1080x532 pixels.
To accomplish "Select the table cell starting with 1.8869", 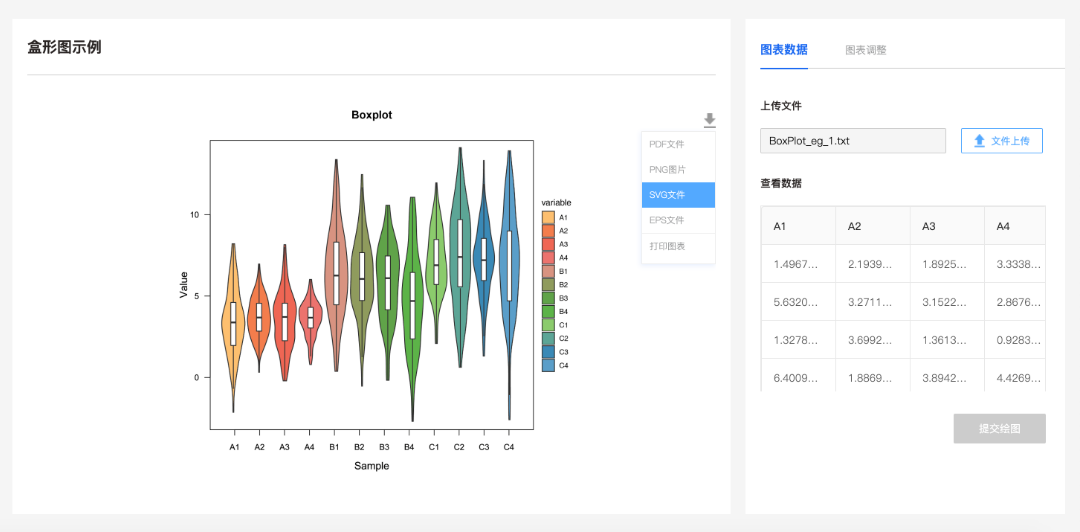I will (x=871, y=378).
